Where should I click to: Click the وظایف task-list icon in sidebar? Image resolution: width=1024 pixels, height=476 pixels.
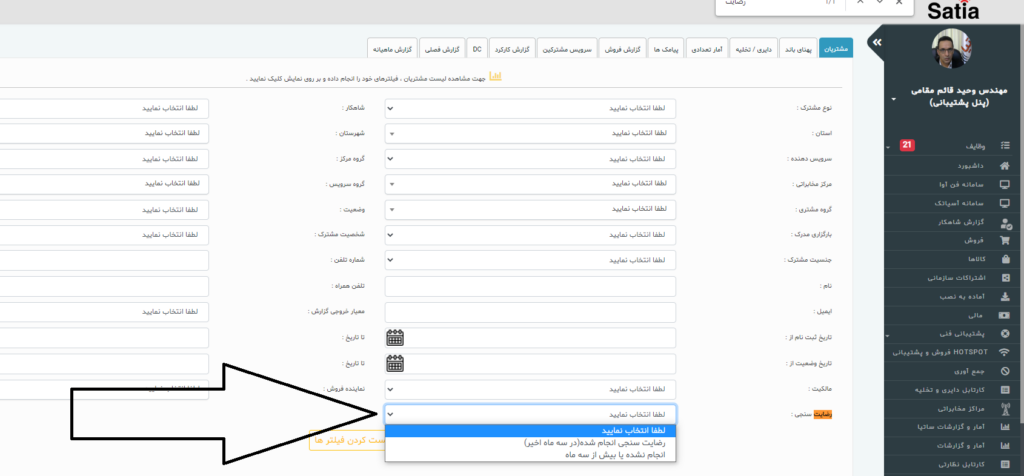[x=1005, y=146]
